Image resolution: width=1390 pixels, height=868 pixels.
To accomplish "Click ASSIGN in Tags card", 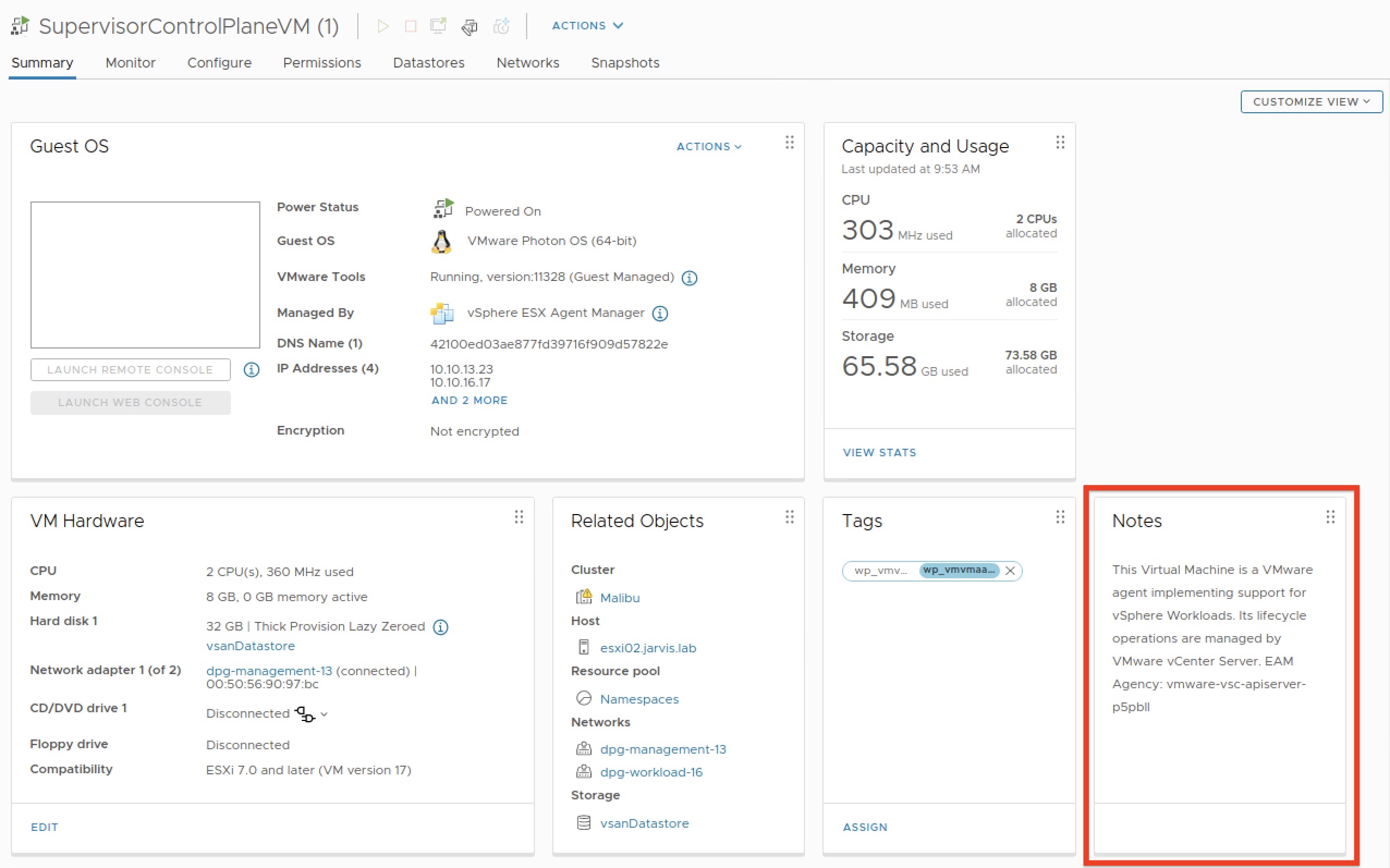I will coord(864,827).
